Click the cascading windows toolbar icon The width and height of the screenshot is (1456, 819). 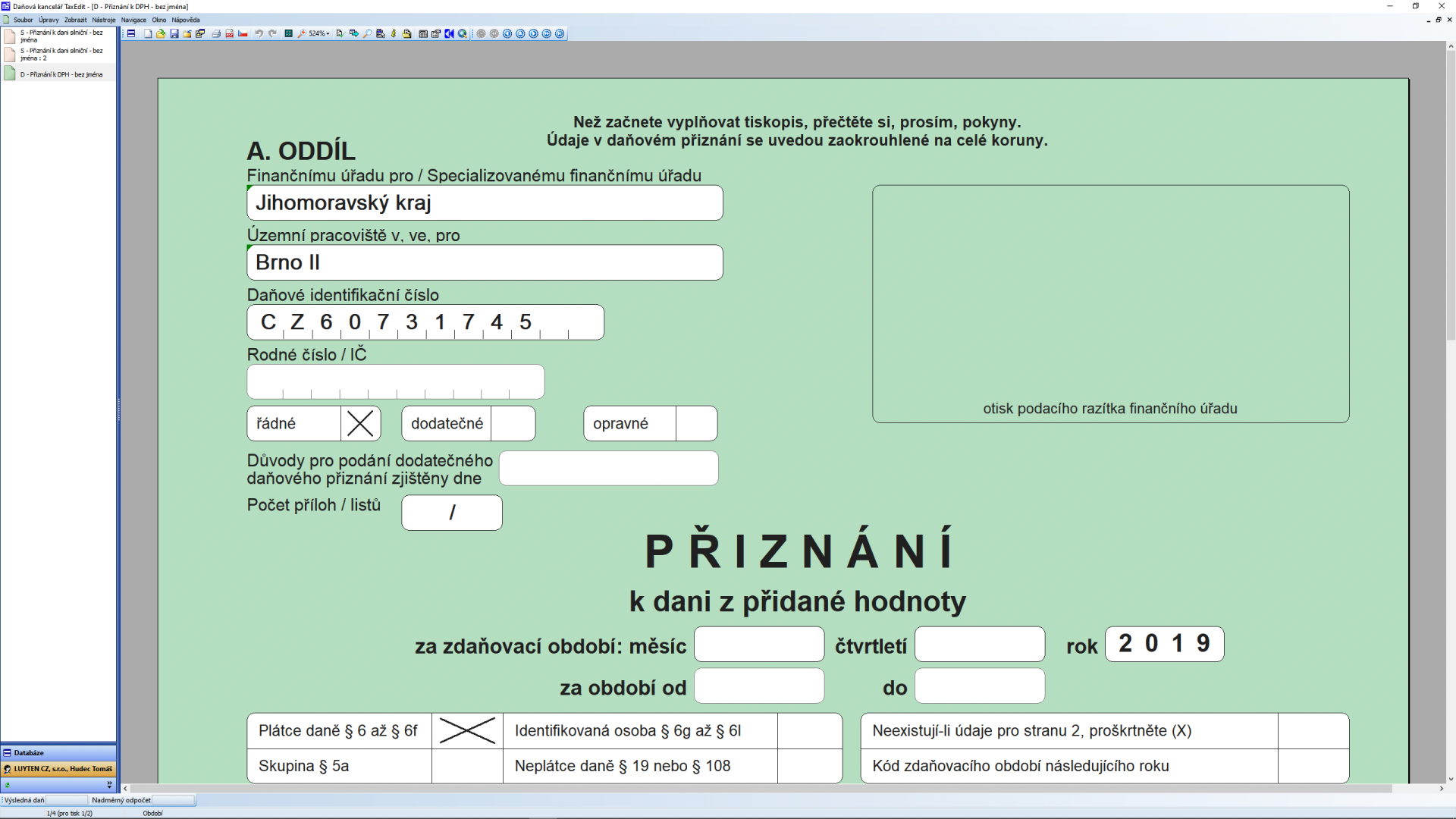coord(200,33)
